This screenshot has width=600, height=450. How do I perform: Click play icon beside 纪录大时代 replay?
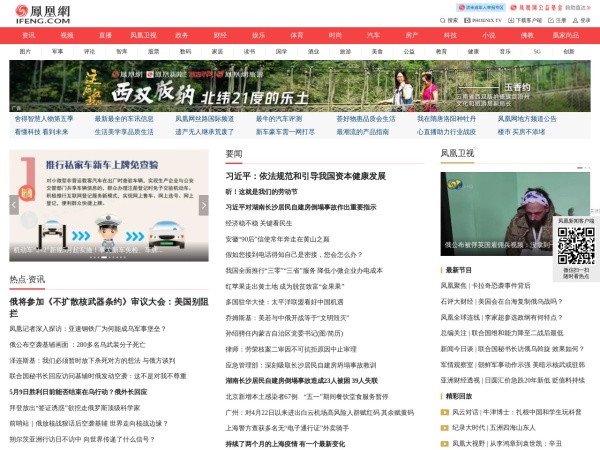(x=445, y=427)
